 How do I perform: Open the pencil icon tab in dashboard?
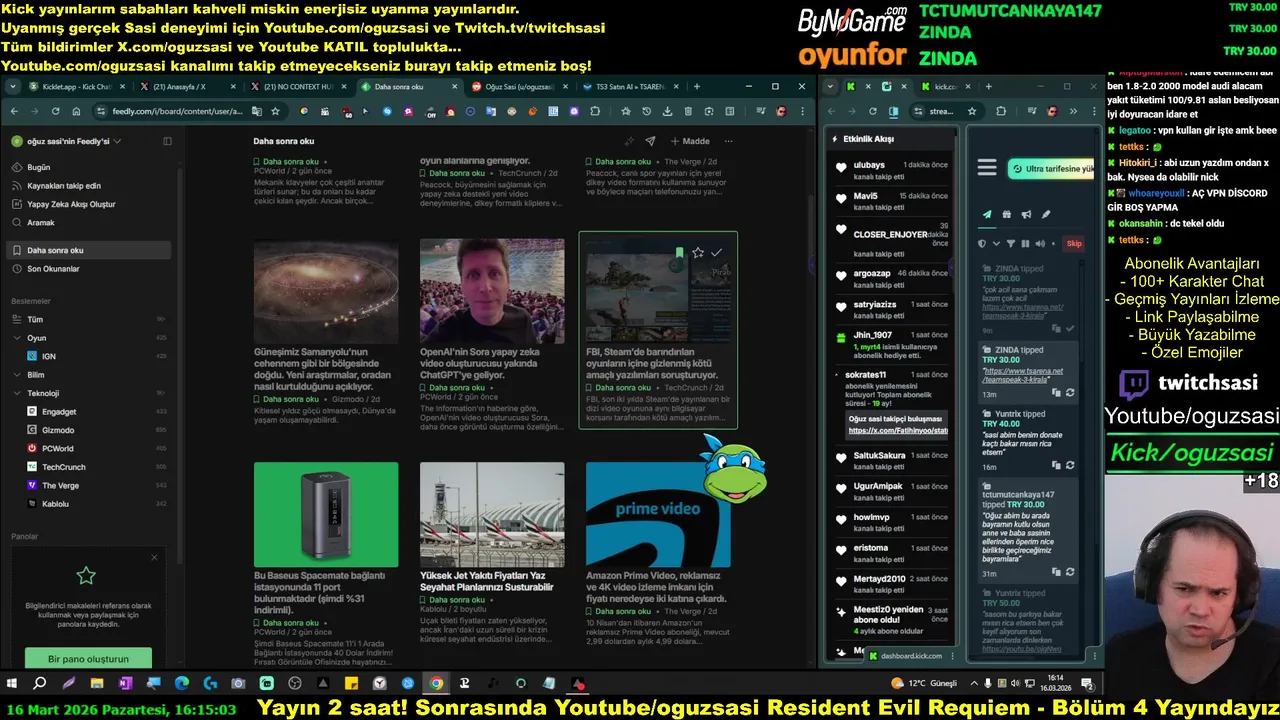point(1046,214)
